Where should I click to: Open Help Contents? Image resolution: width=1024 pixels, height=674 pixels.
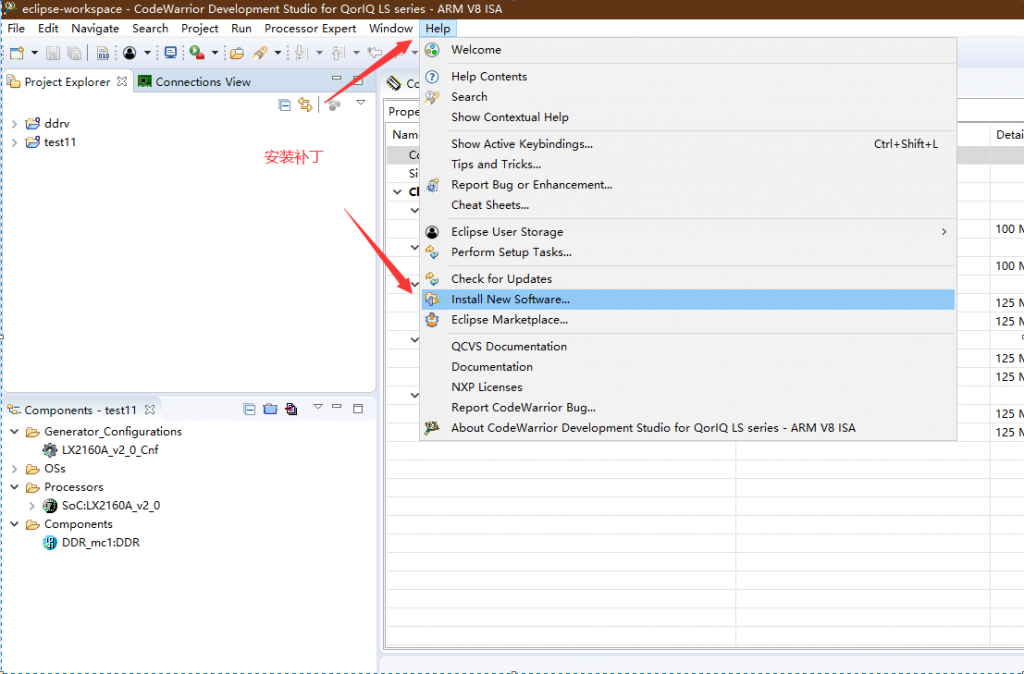point(688,76)
